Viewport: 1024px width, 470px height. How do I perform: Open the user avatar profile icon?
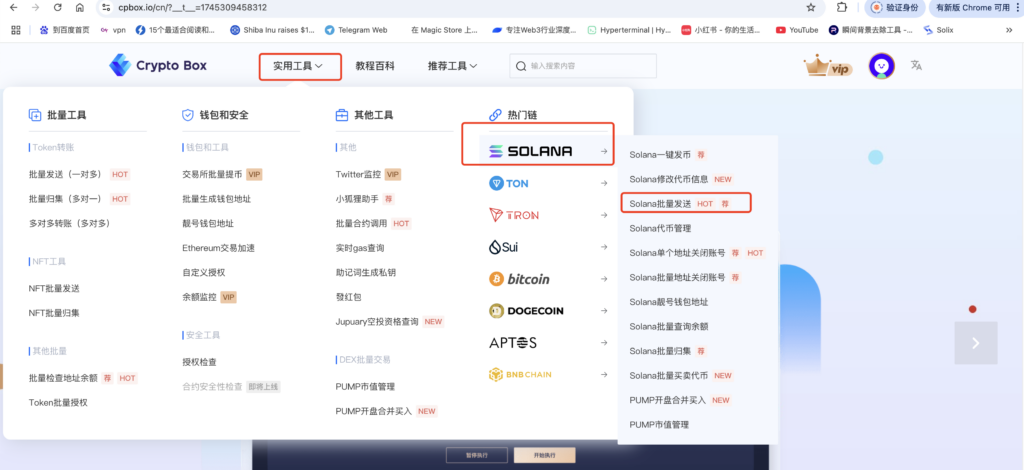point(882,66)
